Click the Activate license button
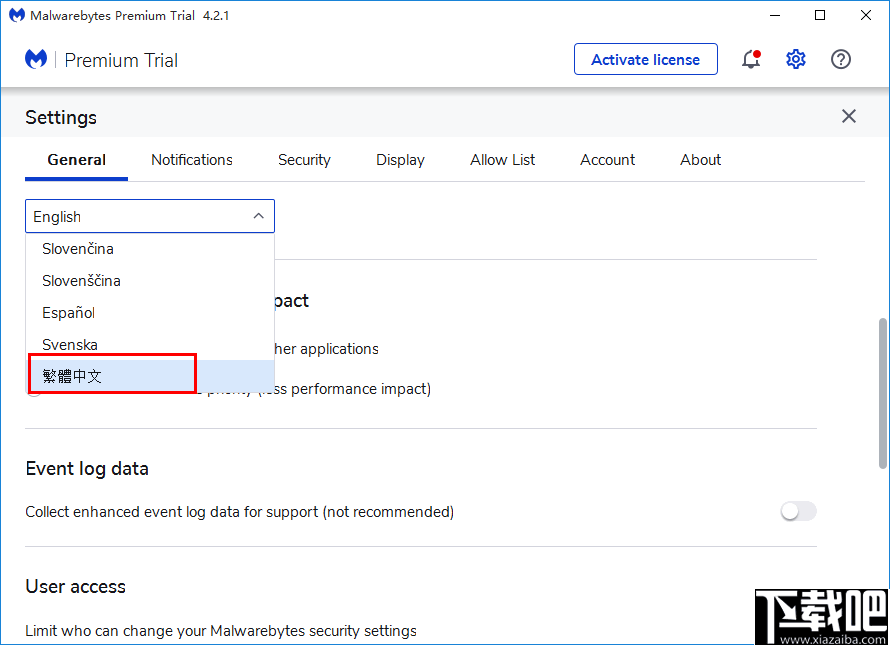 pos(645,59)
